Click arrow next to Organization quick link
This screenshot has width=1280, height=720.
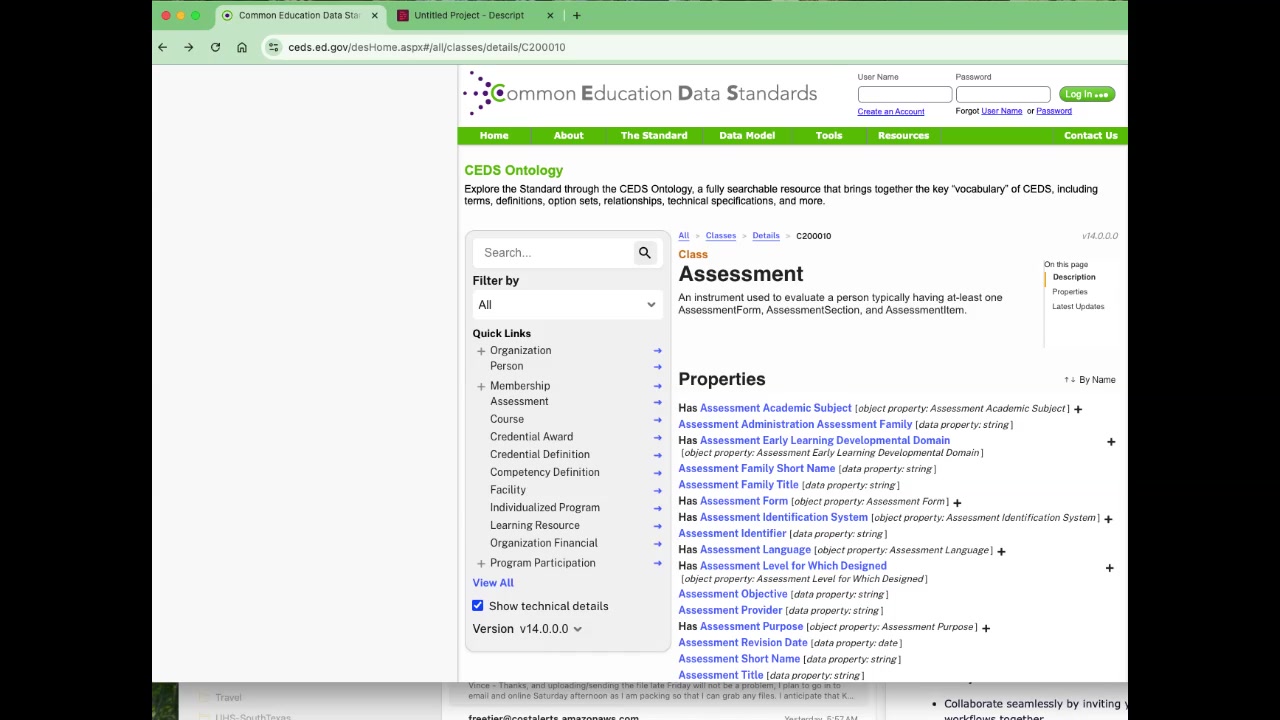tap(657, 351)
